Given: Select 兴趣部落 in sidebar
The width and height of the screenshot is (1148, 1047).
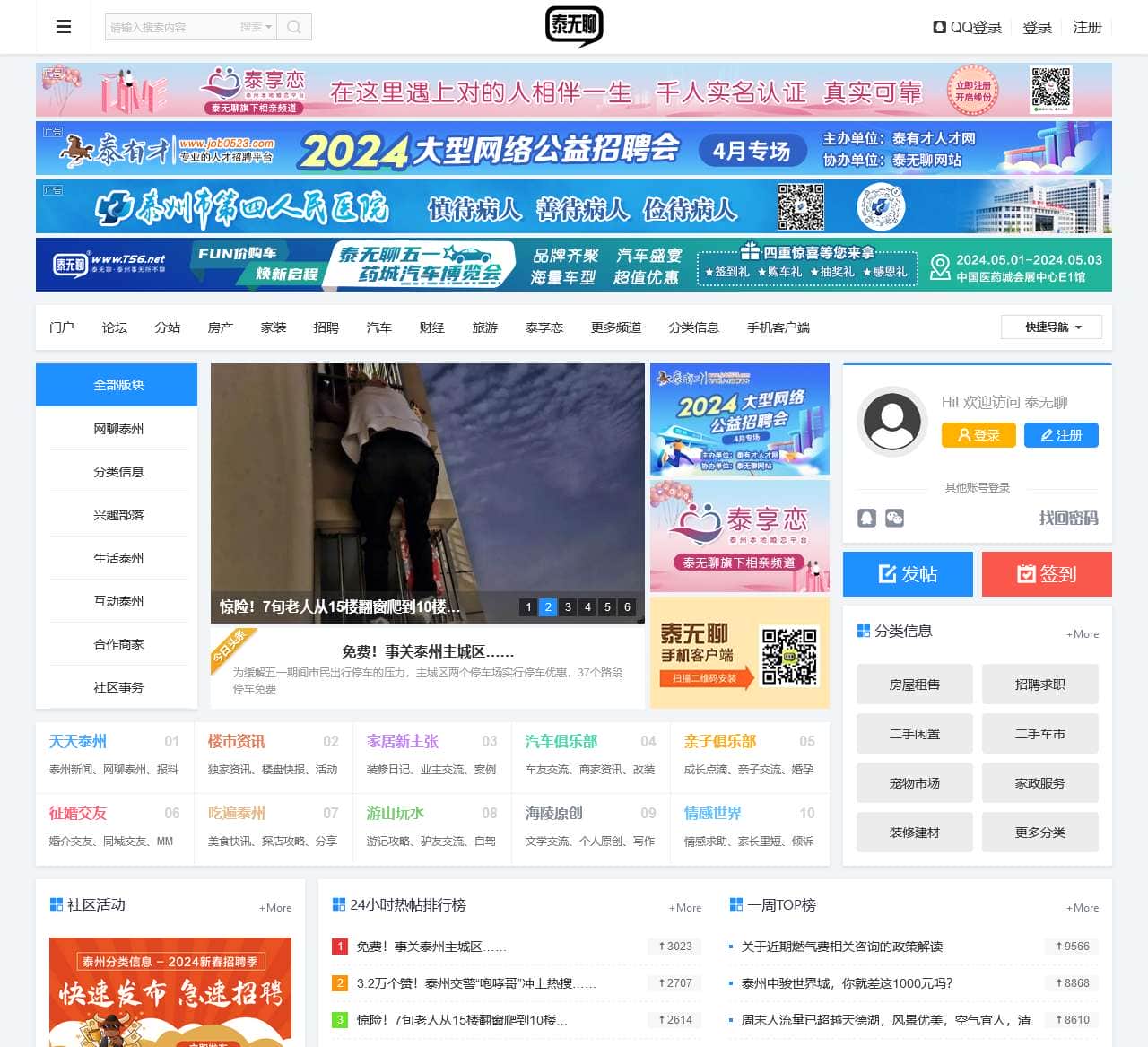Looking at the screenshot, I should tap(118, 515).
